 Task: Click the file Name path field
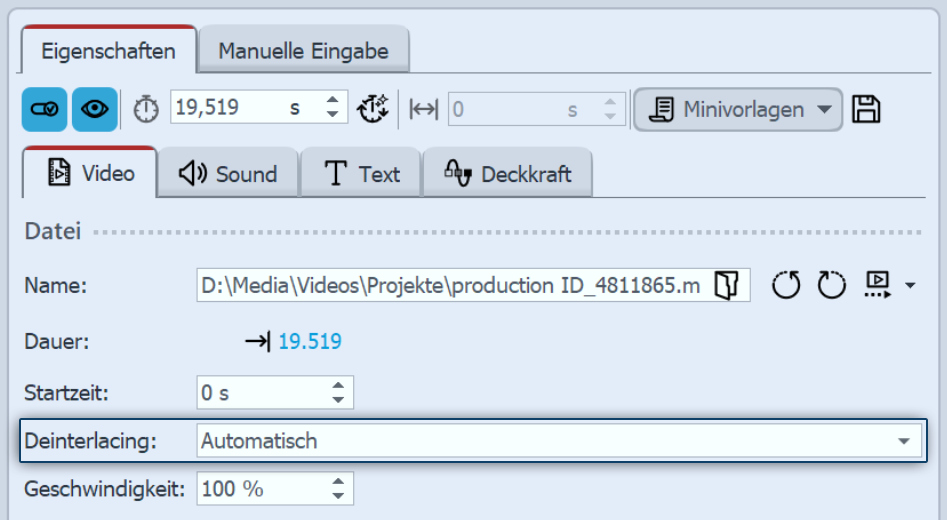tap(450, 286)
